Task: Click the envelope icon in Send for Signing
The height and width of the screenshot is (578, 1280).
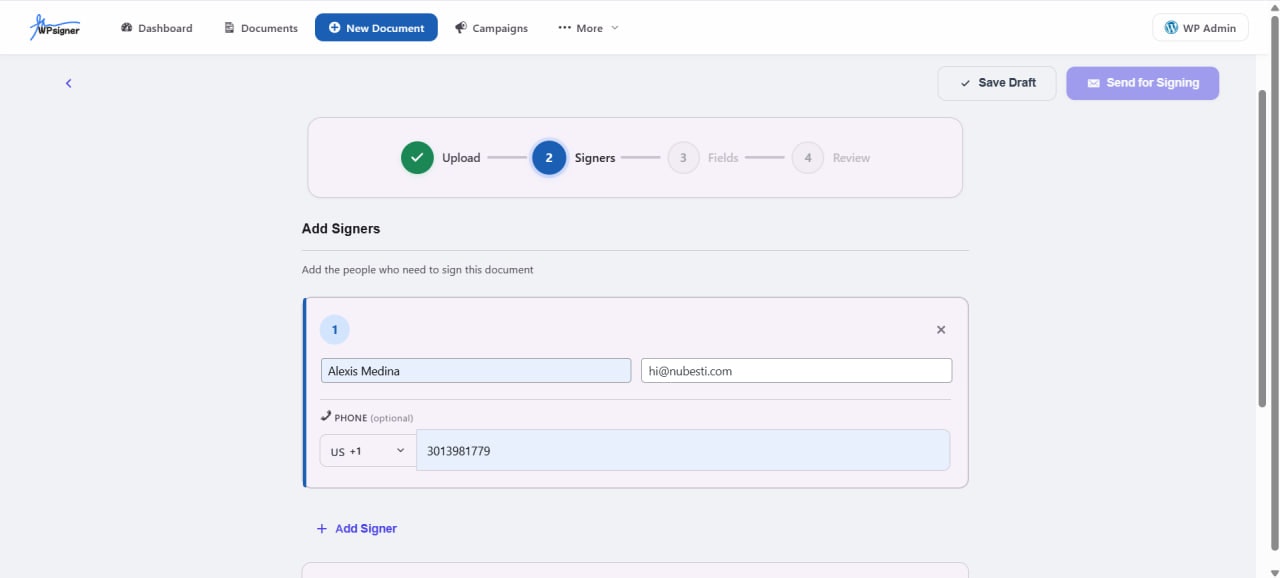Action: click(x=1093, y=83)
